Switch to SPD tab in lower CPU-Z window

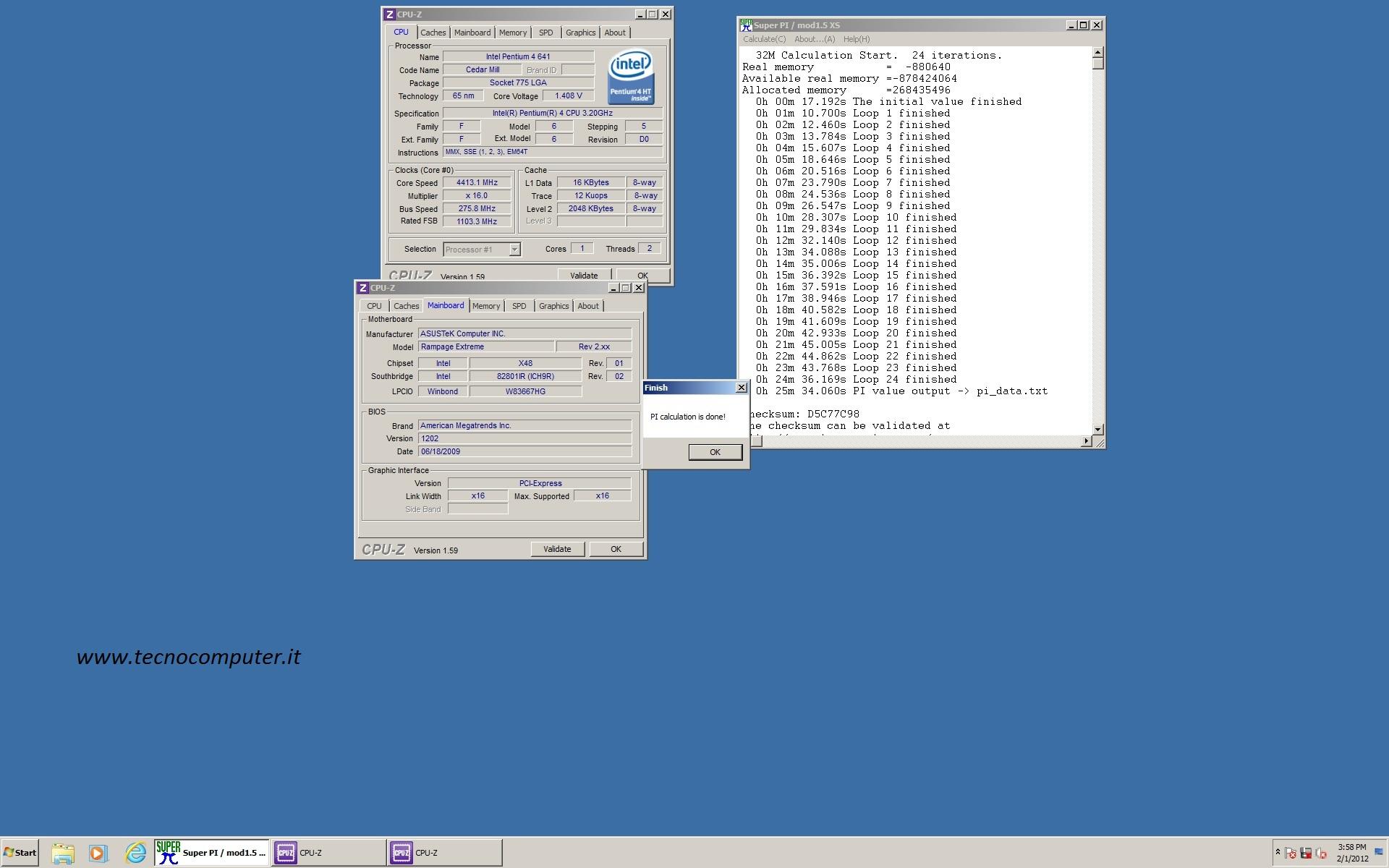(519, 306)
